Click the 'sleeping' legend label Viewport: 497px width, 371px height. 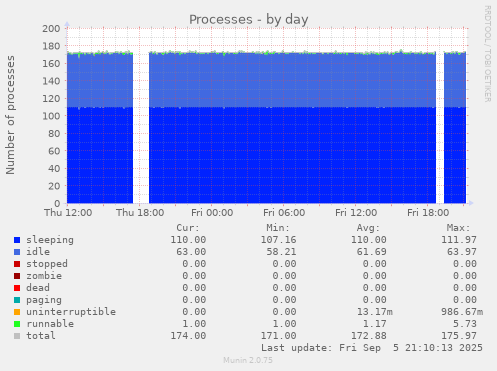50,240
